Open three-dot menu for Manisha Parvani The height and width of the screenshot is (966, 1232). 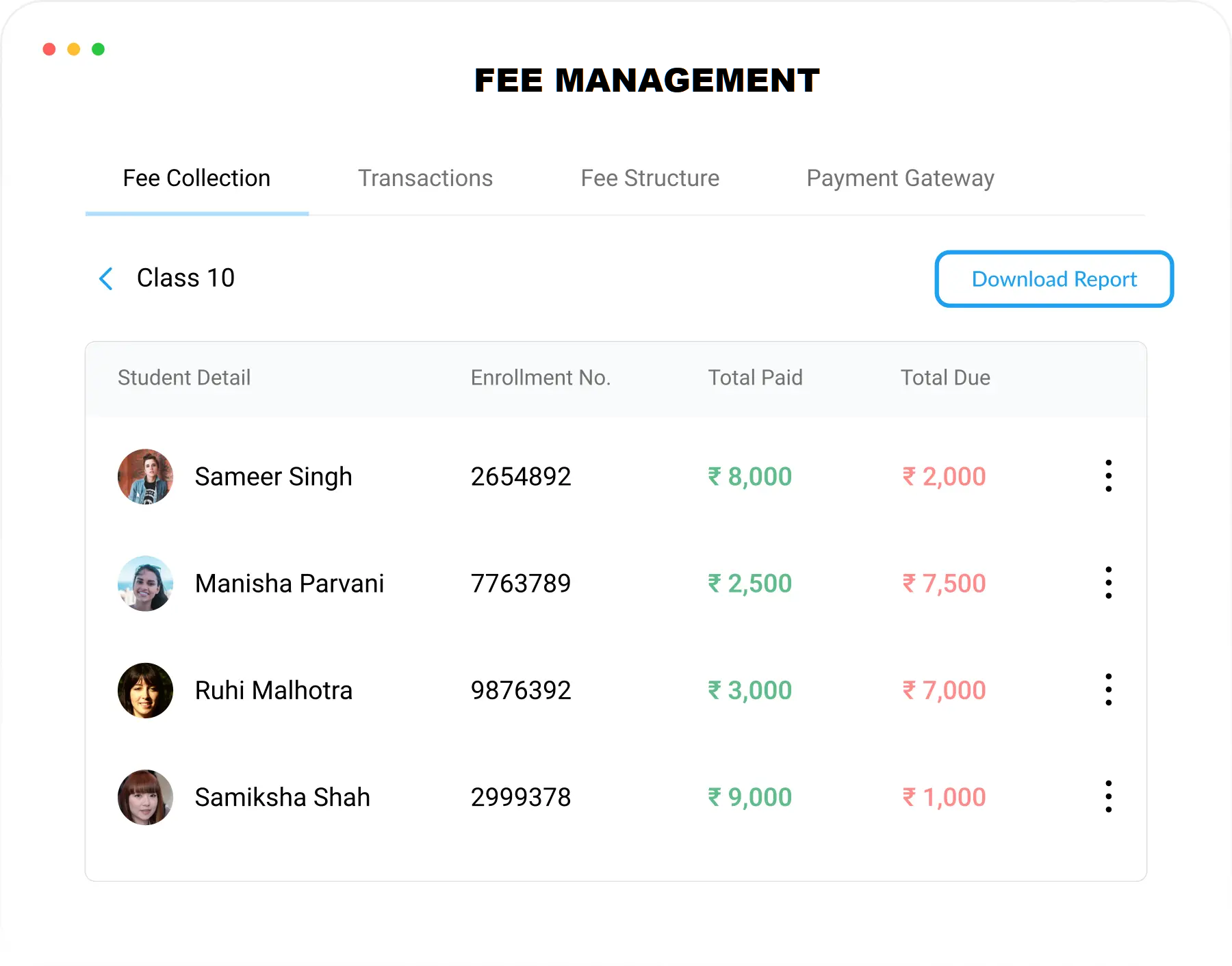coord(1108,583)
